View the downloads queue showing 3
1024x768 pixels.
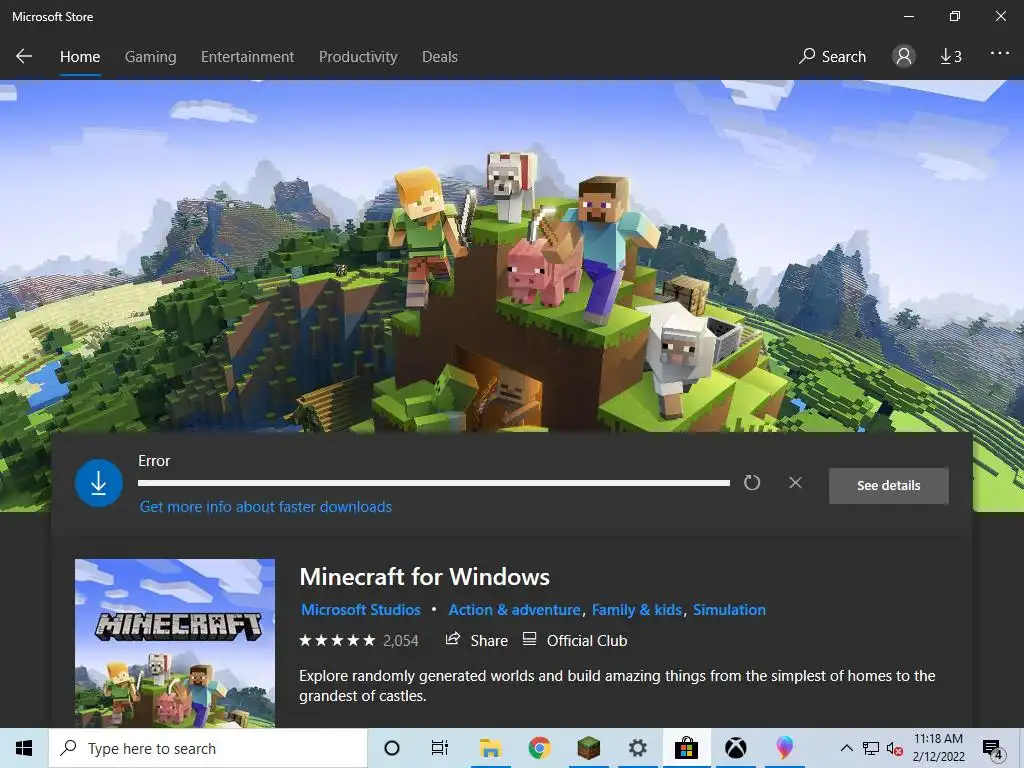click(x=951, y=57)
